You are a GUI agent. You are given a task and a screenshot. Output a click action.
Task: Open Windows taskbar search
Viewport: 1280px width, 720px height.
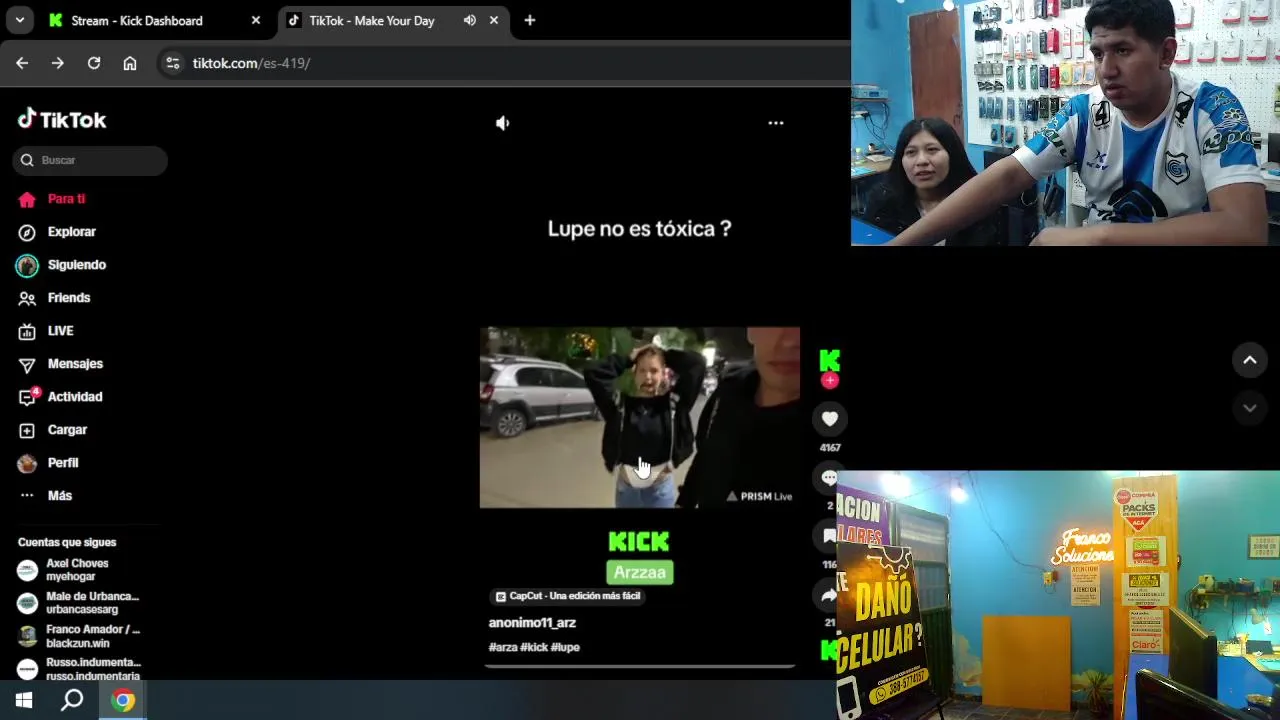72,700
